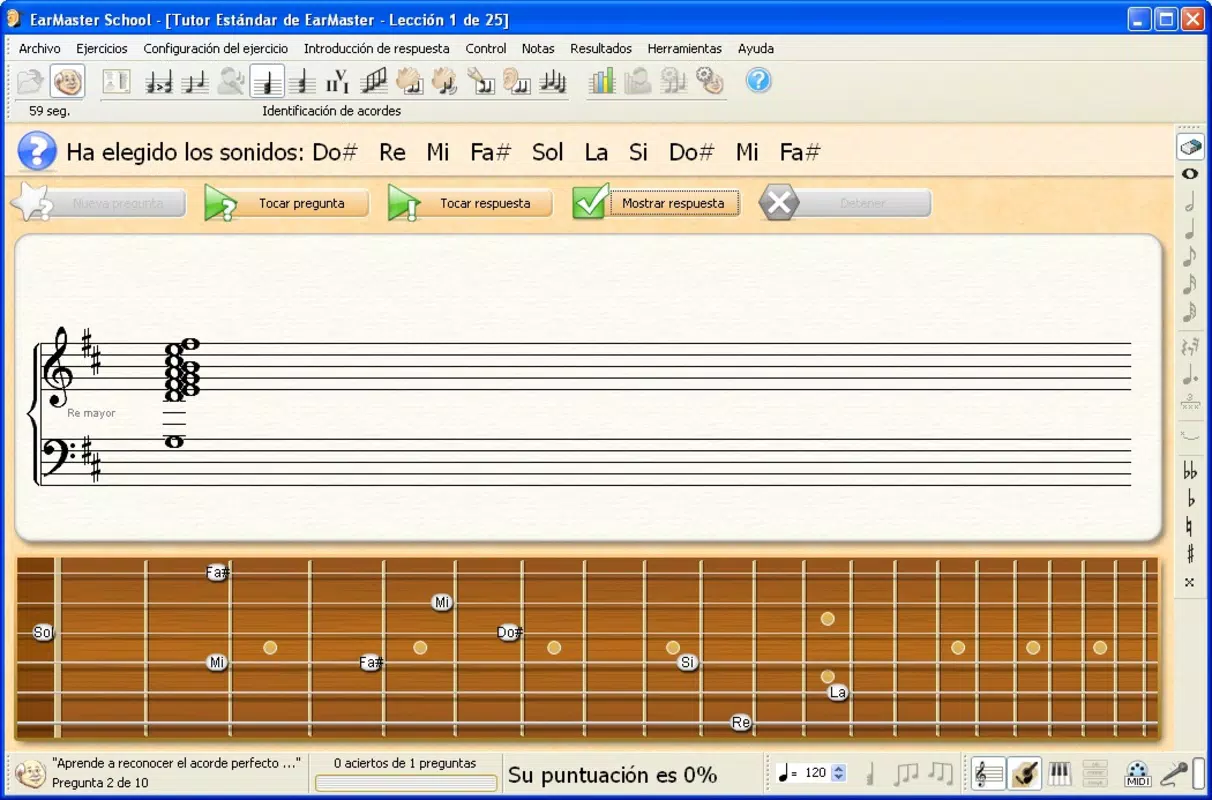Click the large blue question mark beside 'Ha elegido'
The height and width of the screenshot is (800, 1212).
point(37,152)
